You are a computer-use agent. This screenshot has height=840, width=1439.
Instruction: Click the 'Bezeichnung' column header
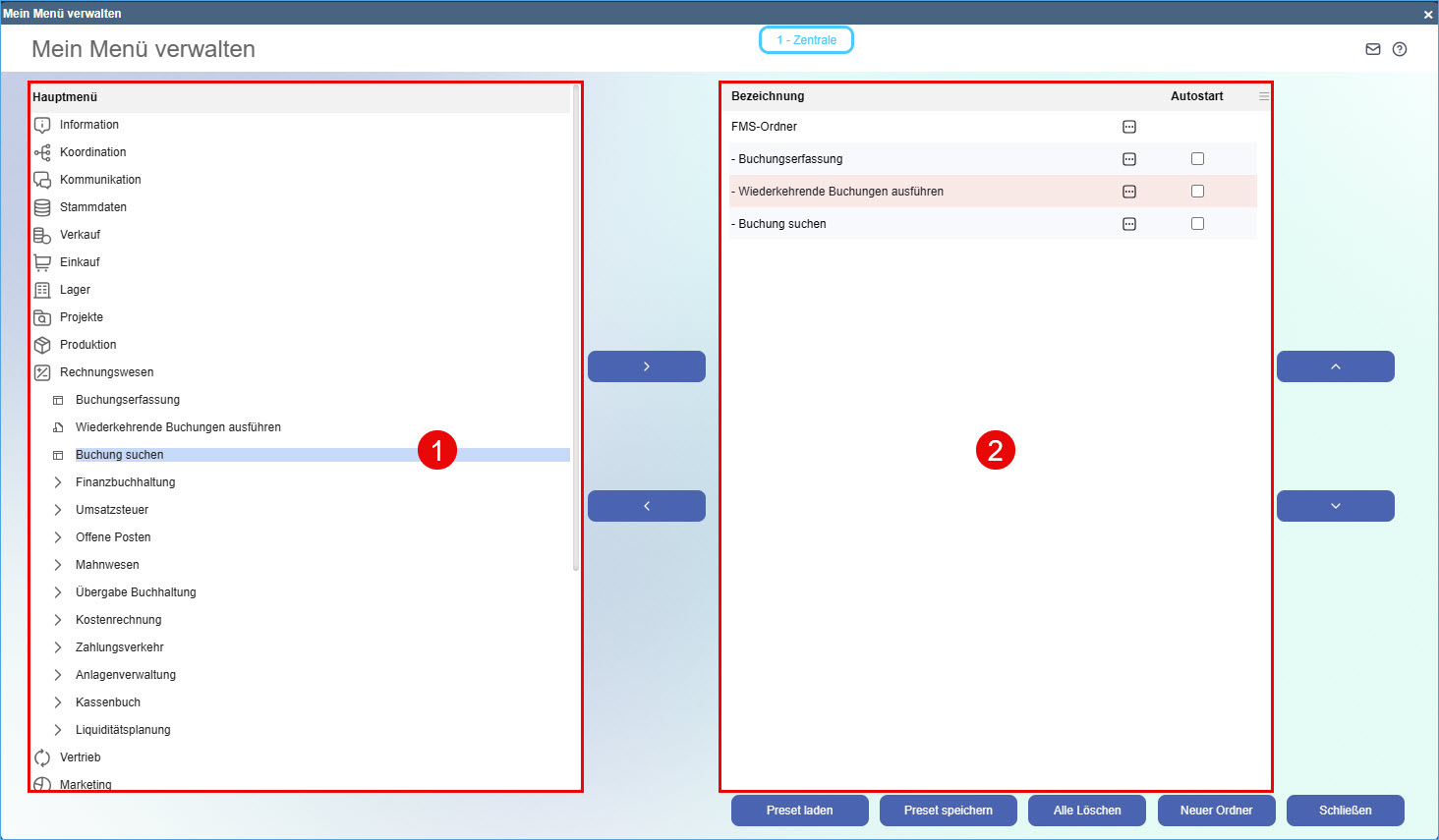768,96
